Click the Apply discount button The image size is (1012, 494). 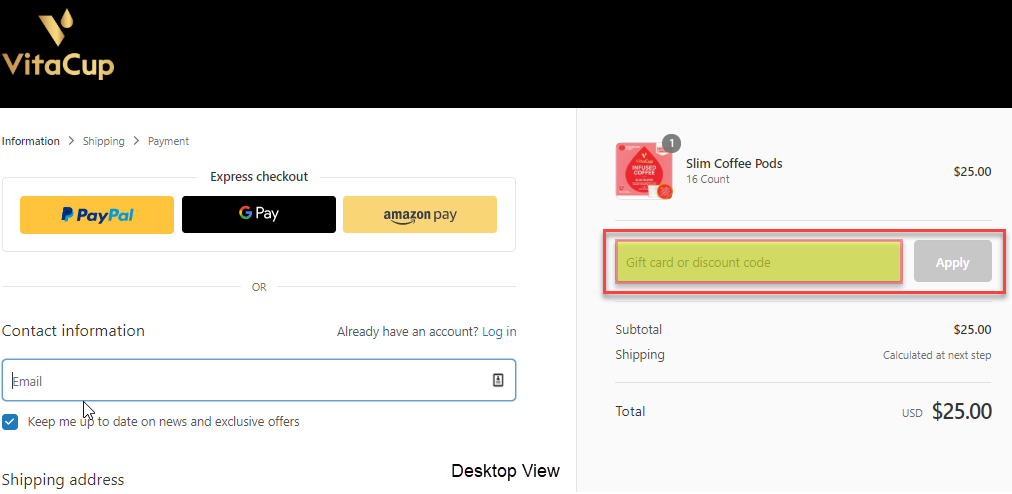click(x=953, y=262)
